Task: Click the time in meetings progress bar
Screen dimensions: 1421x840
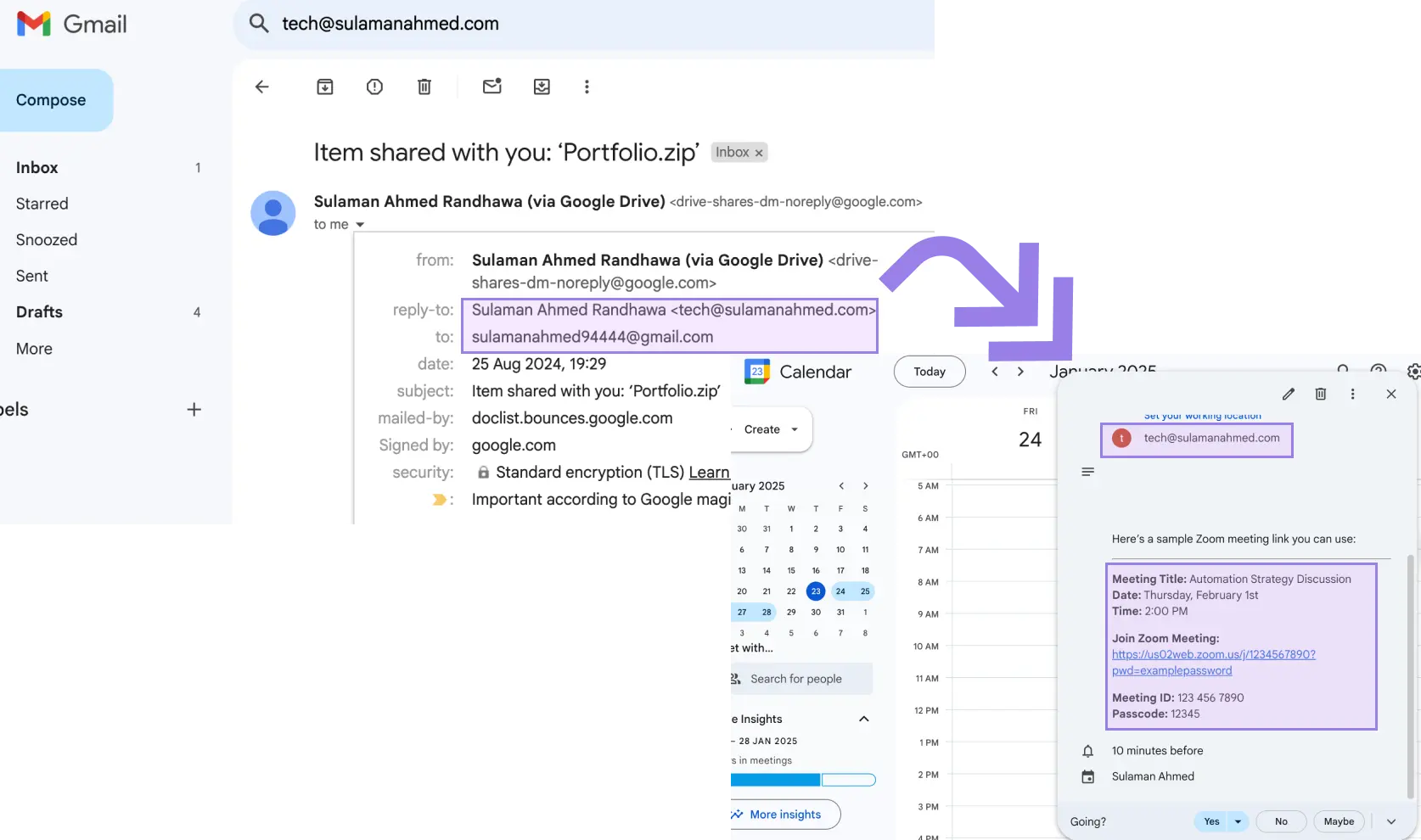Action: click(803, 780)
